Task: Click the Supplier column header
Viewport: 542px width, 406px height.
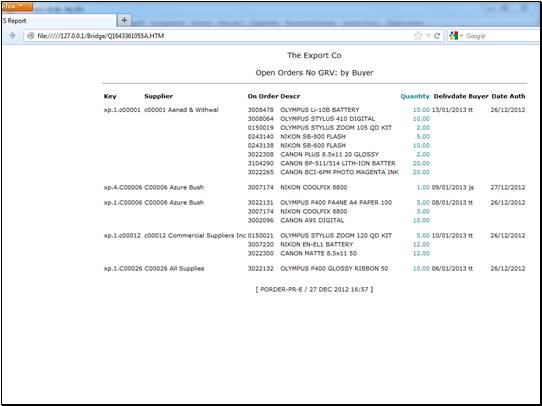Action: click(x=158, y=96)
